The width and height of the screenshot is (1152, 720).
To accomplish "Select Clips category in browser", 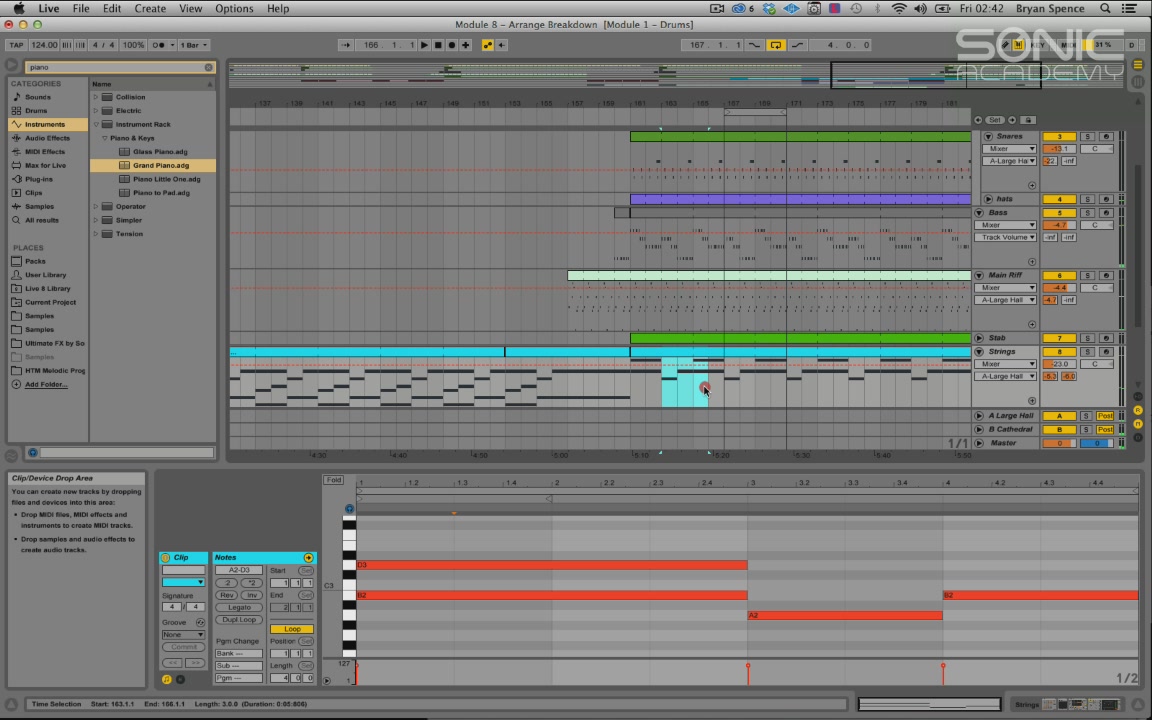I will (x=34, y=192).
